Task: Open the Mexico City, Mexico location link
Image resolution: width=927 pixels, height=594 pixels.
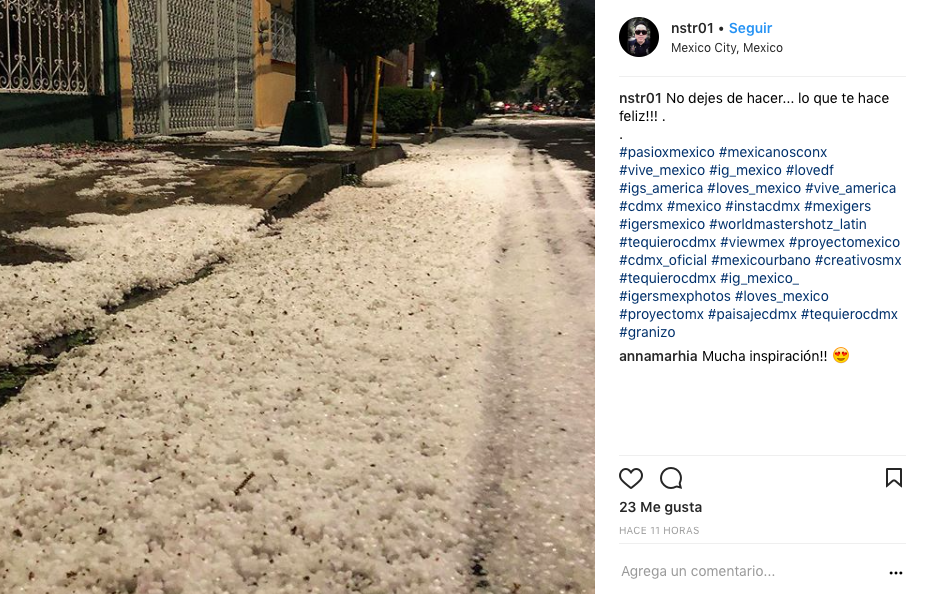Action: [727, 48]
